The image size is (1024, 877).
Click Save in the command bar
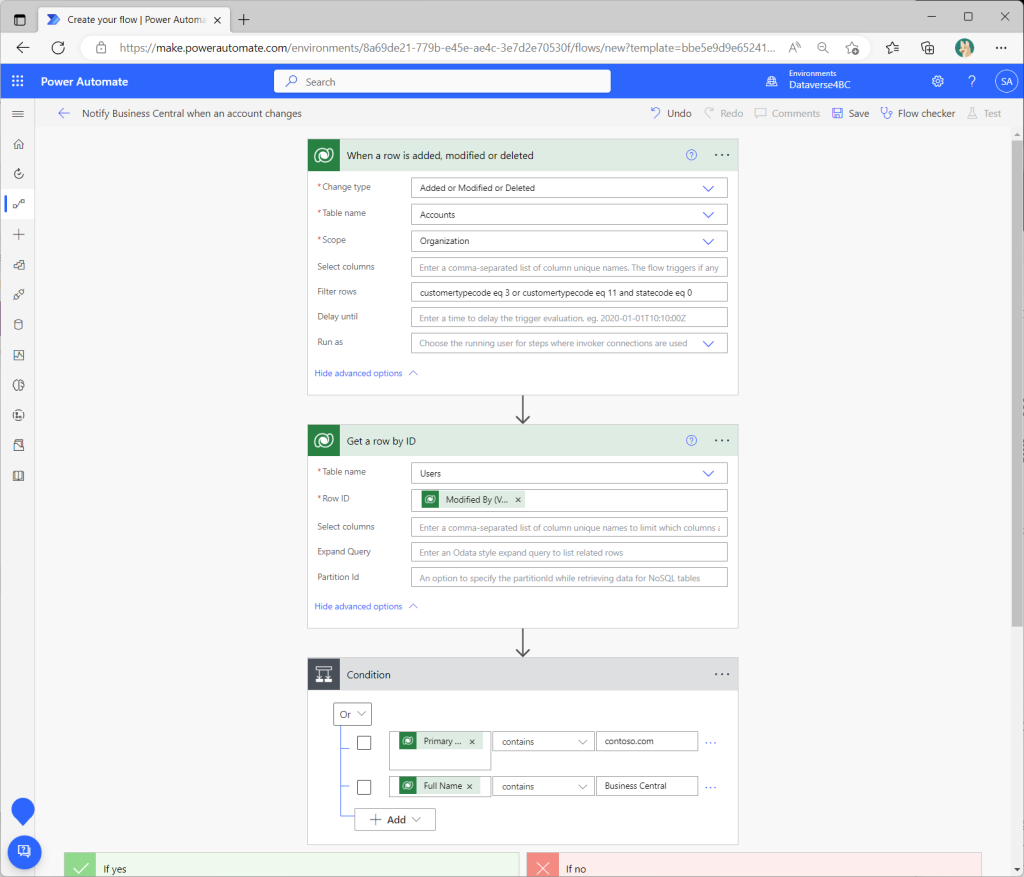pyautogui.click(x=850, y=113)
